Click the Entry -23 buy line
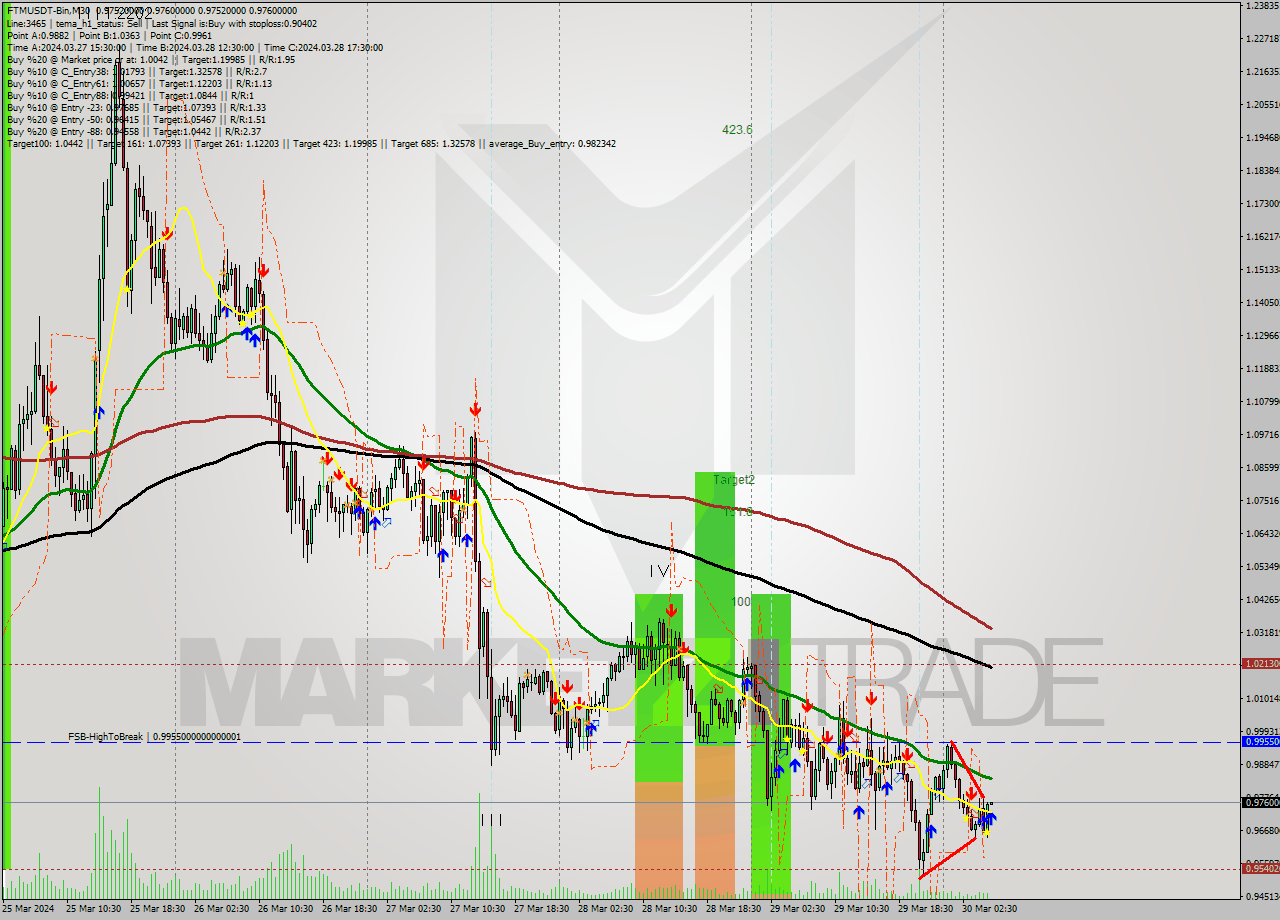 136,107
